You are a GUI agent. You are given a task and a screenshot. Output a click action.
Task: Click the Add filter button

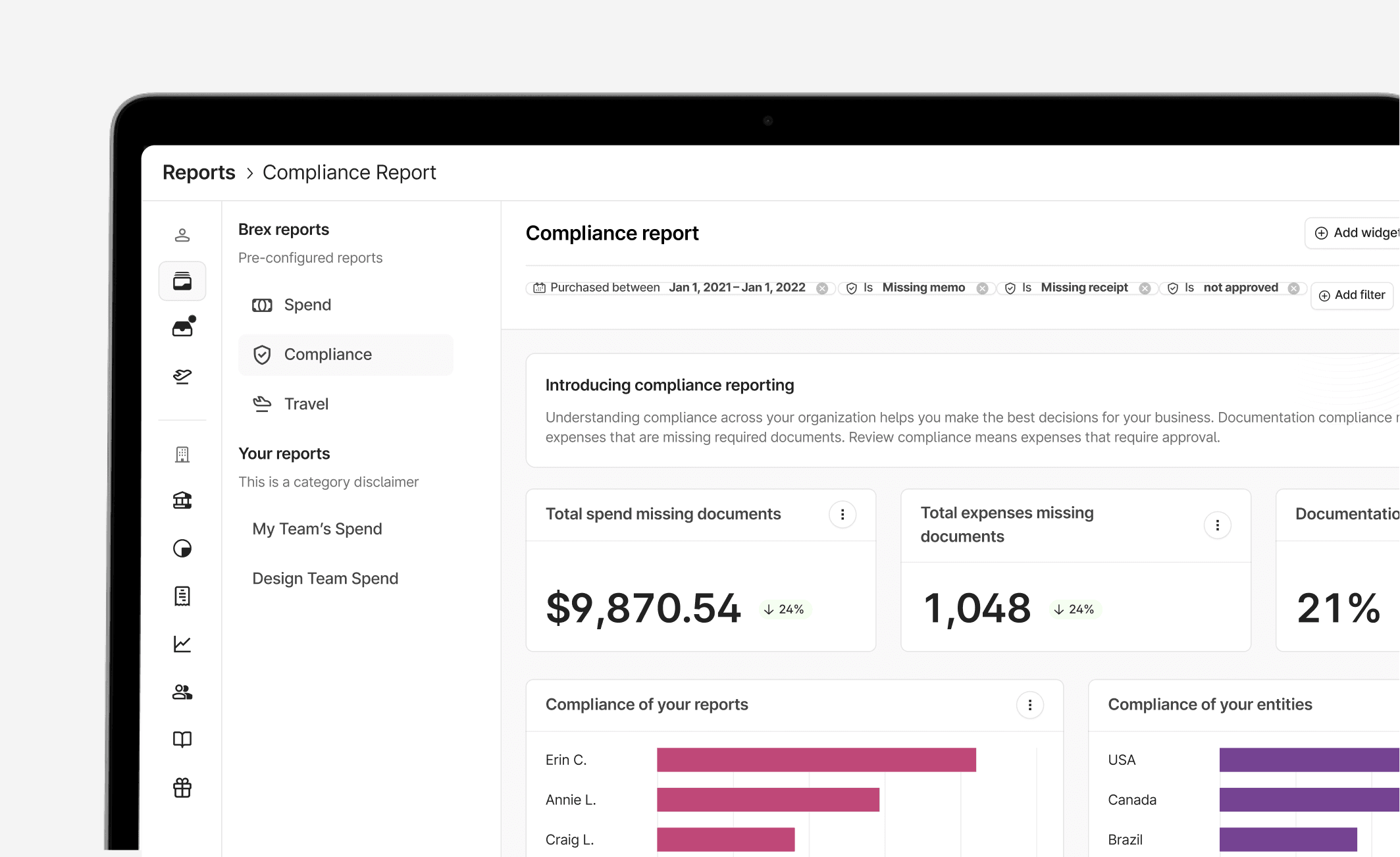click(1353, 296)
